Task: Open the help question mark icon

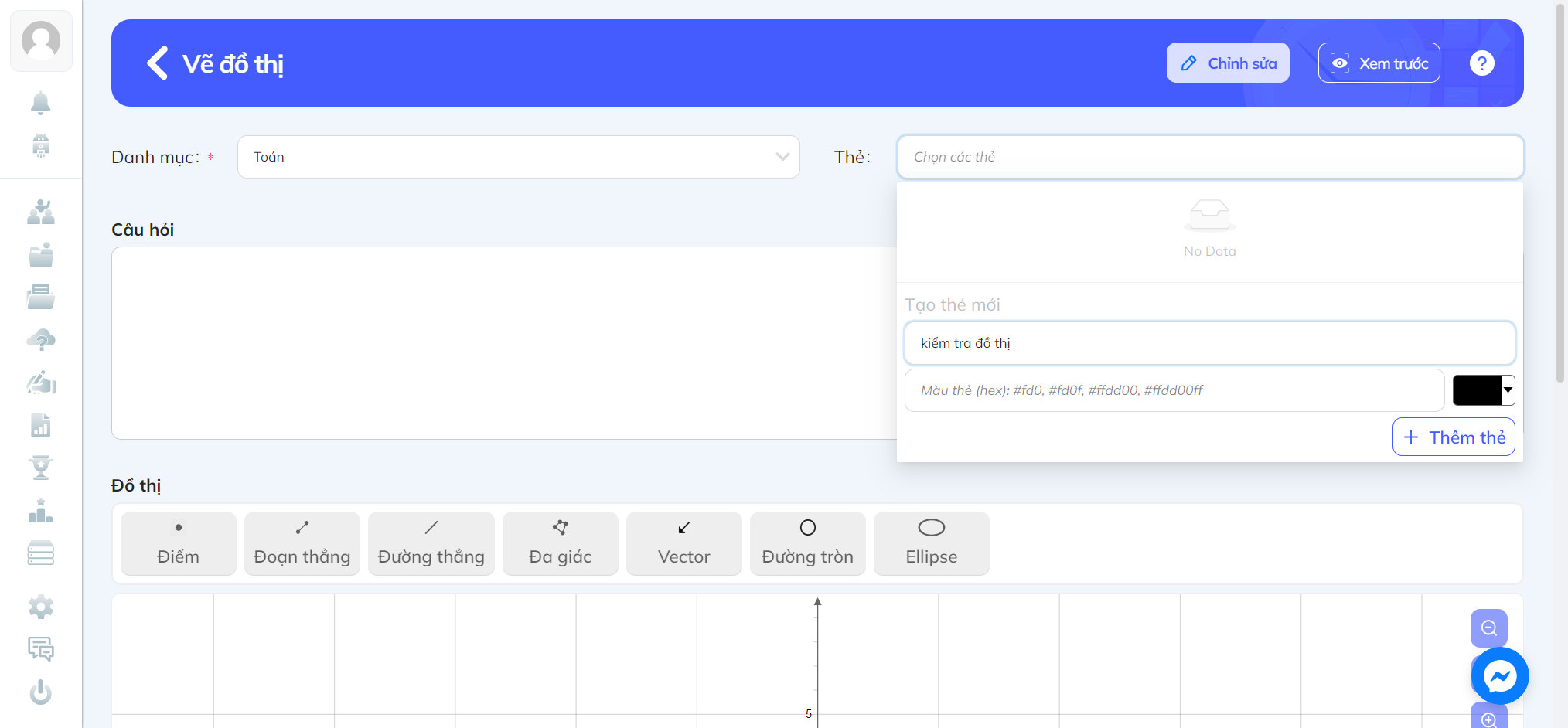Action: 1481,63
